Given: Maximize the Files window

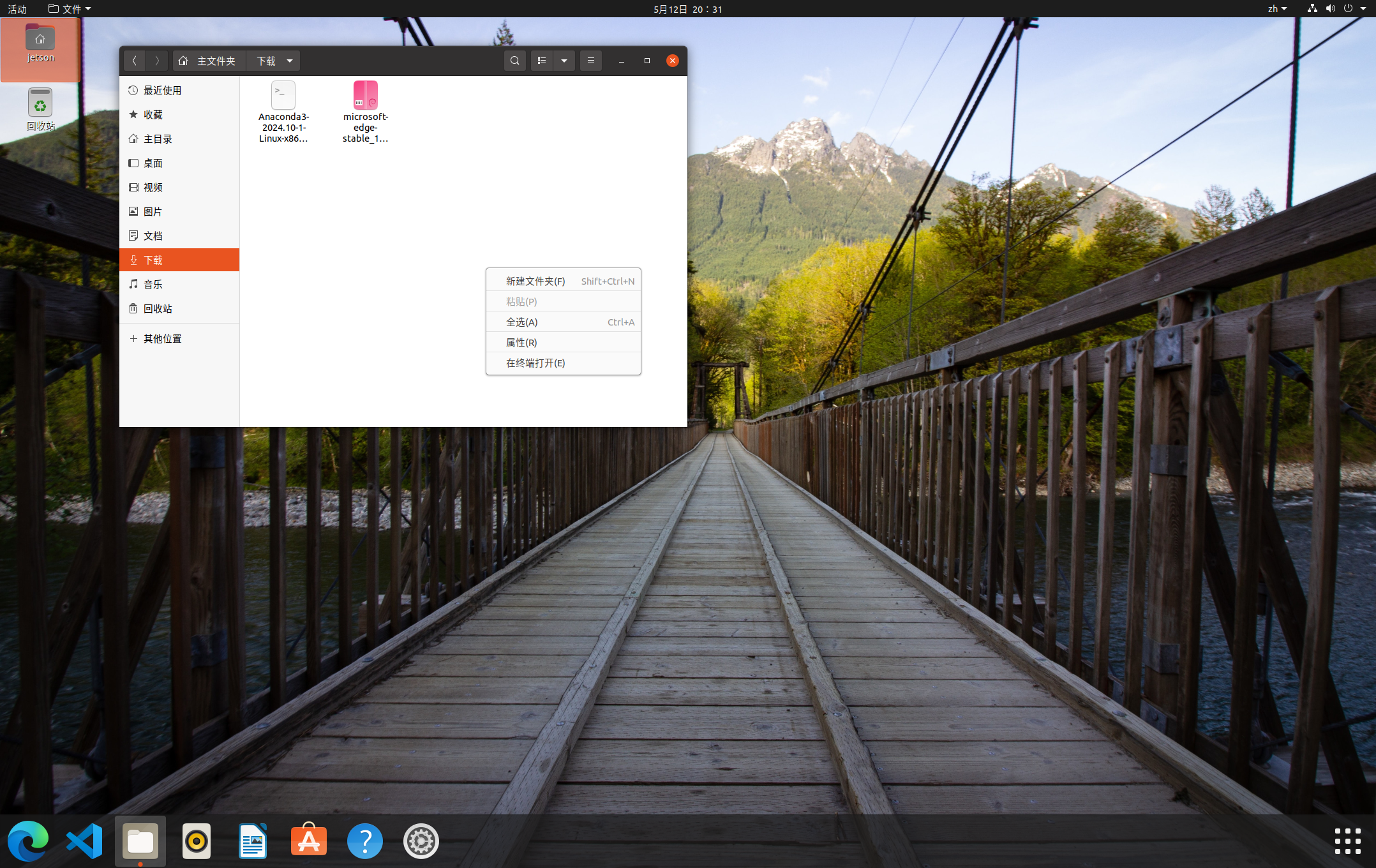Looking at the screenshot, I should tap(647, 61).
